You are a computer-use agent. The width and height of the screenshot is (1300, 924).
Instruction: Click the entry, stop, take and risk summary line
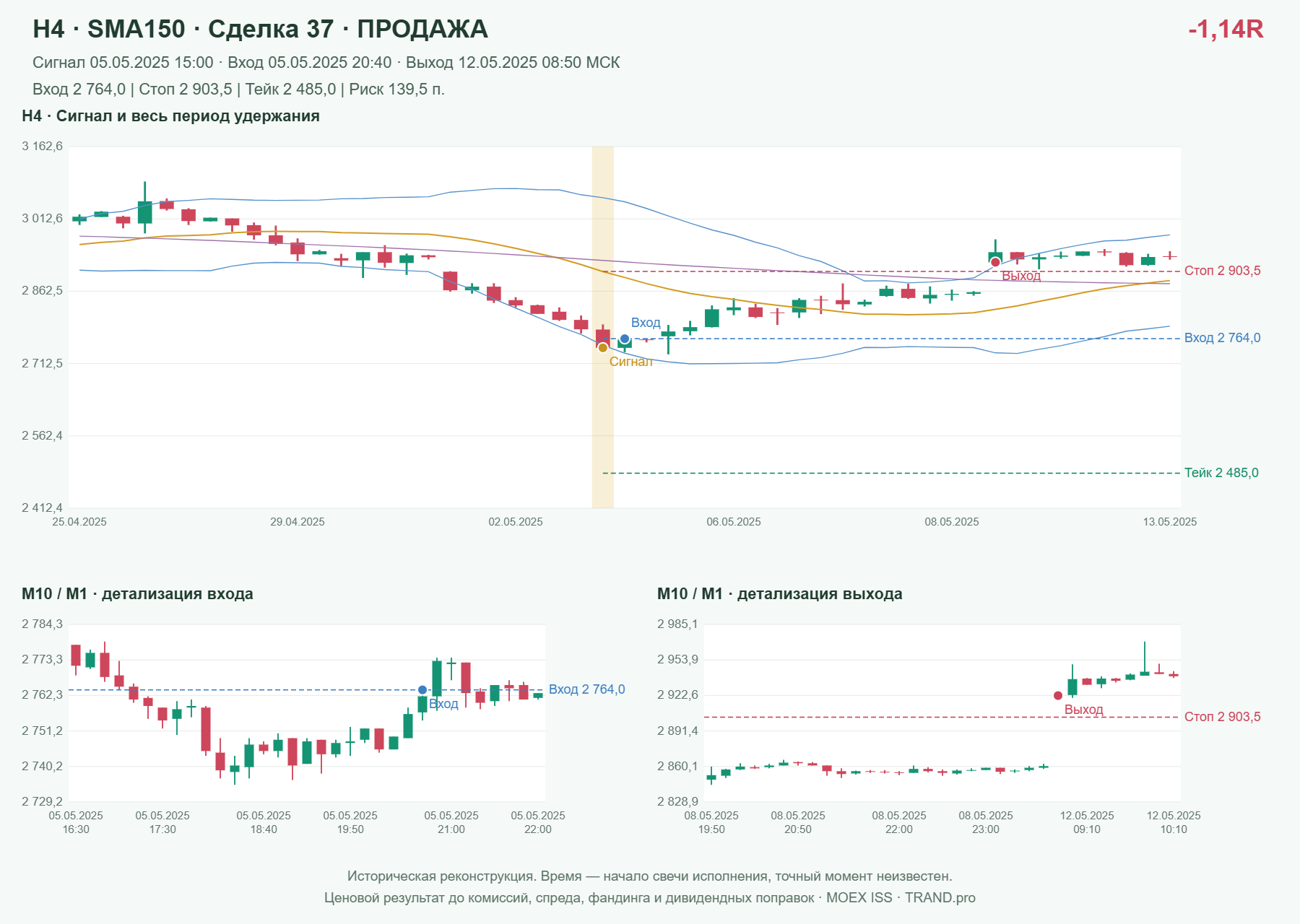point(238,90)
